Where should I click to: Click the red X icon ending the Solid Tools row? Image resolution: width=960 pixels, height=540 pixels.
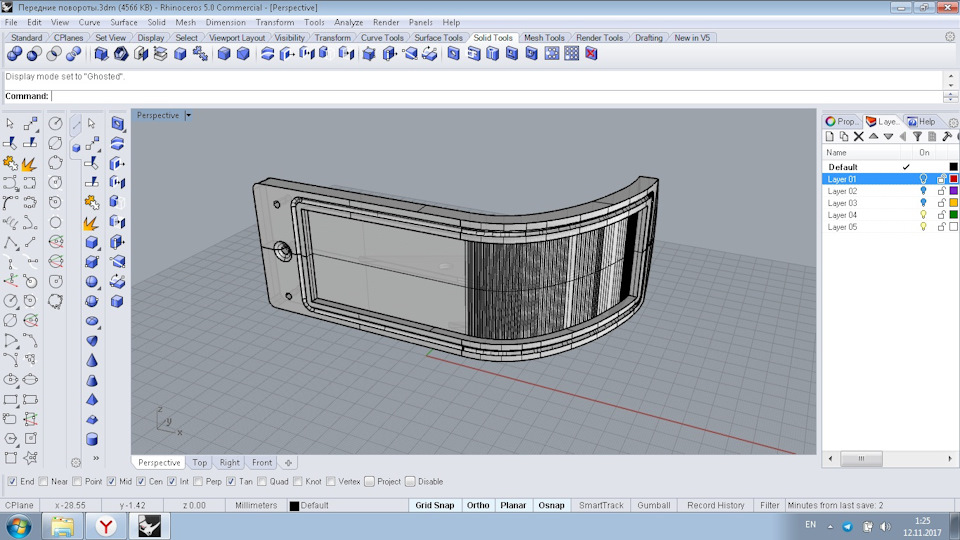pyautogui.click(x=591, y=54)
